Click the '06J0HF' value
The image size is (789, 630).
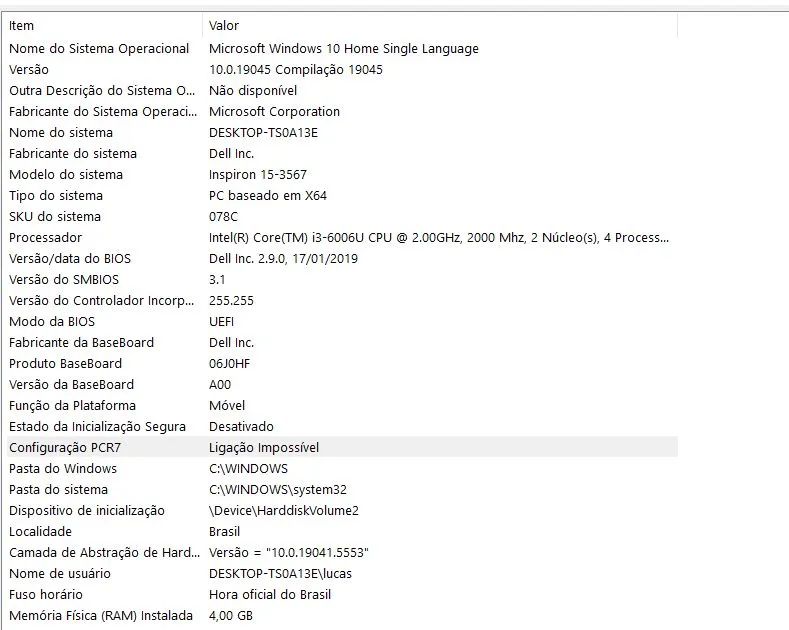tap(229, 364)
